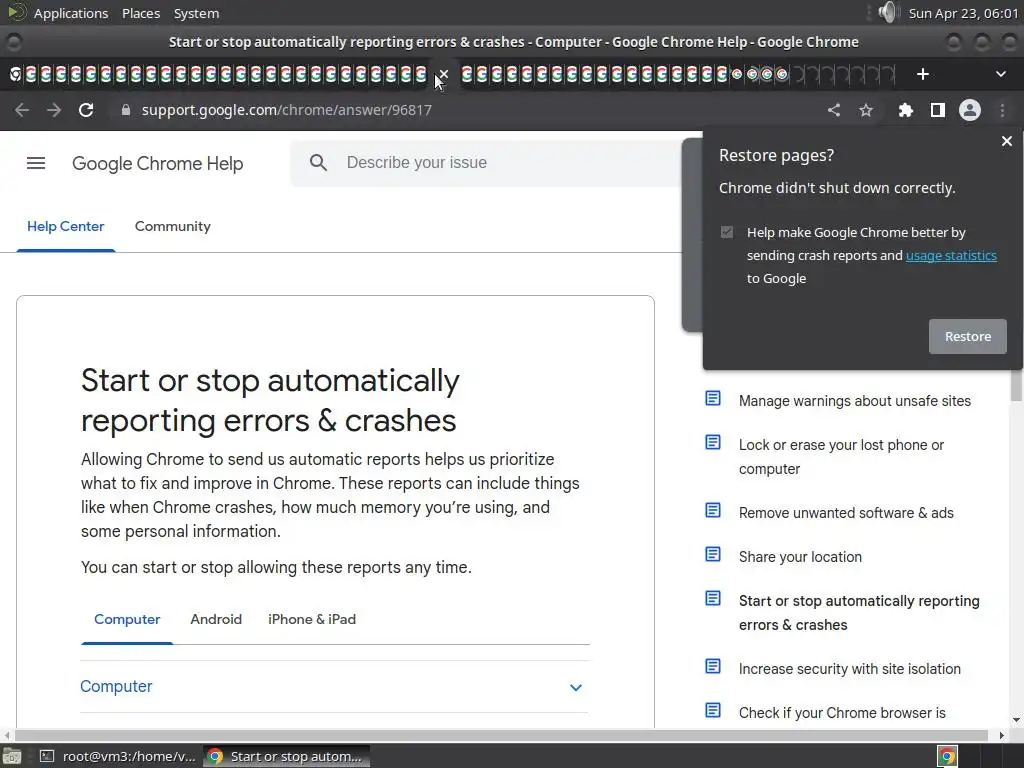
Task: Click article icon beside 'Increase security with site isolation'
Action: tap(713, 666)
